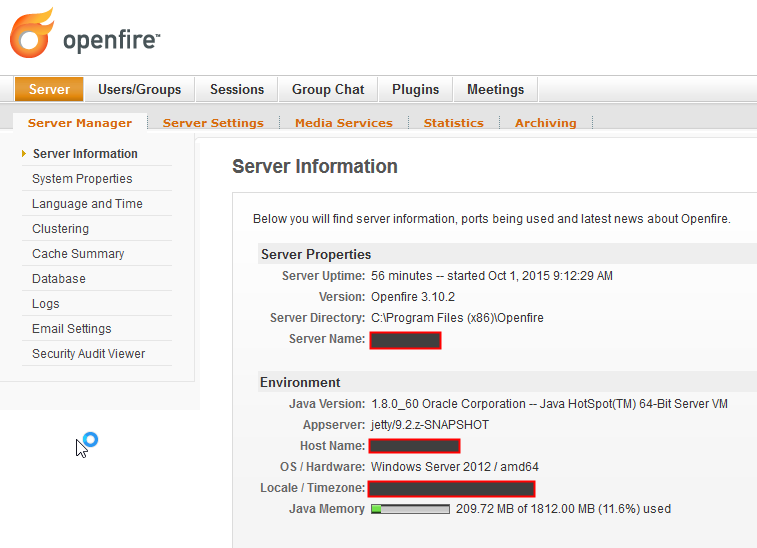The width and height of the screenshot is (757, 548).
Task: Open the Archiving subtab
Action: click(546, 123)
